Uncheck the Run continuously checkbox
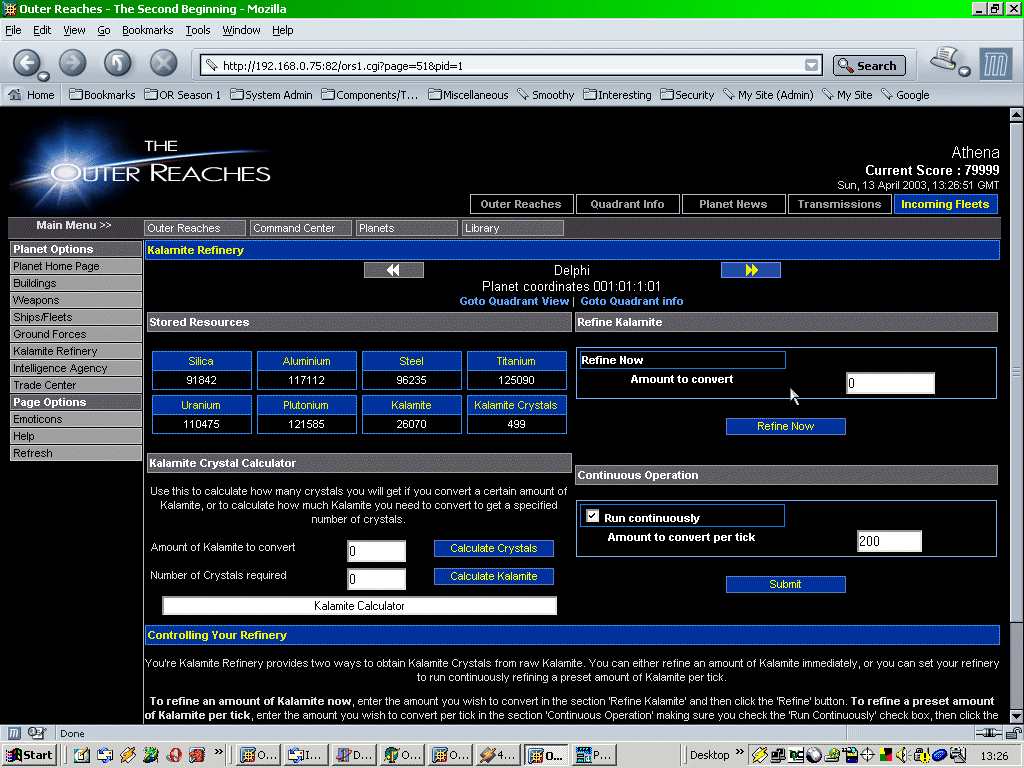The width and height of the screenshot is (1024, 768). (592, 517)
